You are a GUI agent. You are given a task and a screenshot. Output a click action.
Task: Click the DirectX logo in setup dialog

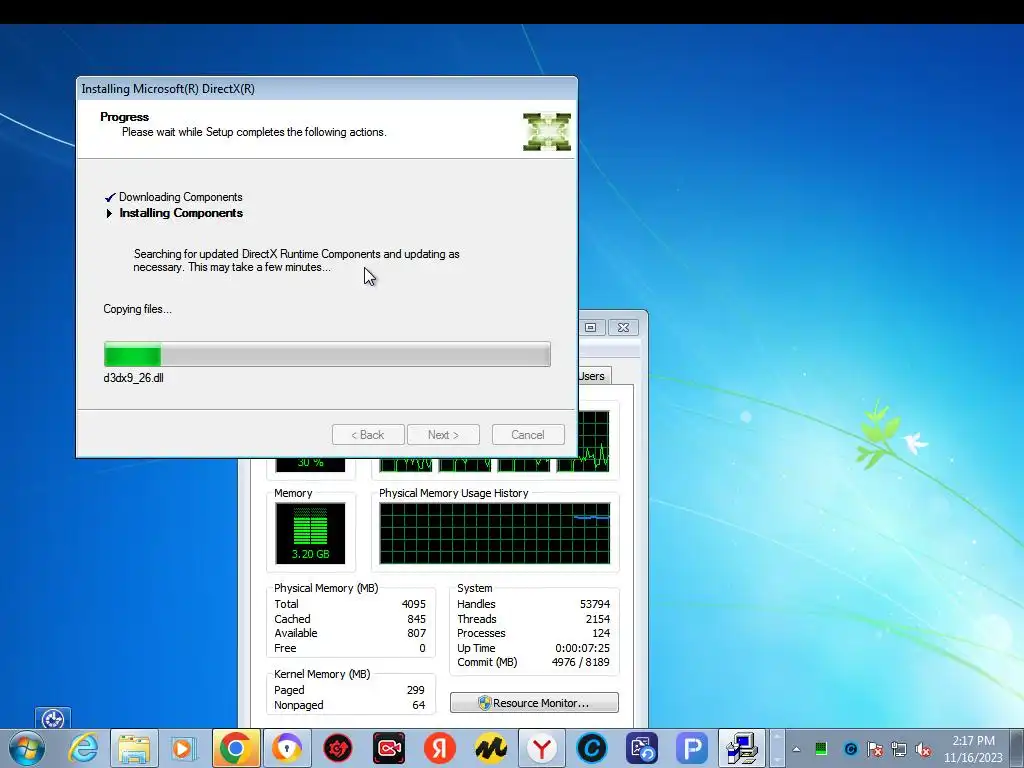[x=547, y=131]
